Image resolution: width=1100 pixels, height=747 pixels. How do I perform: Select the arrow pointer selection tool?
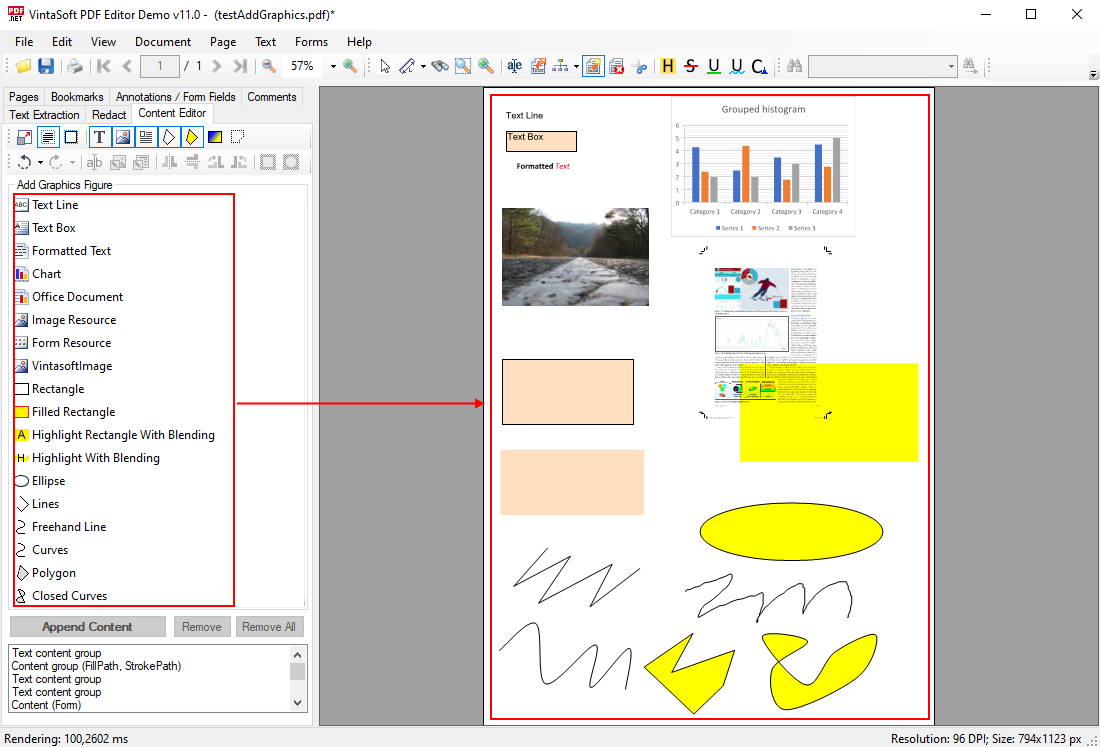point(386,66)
